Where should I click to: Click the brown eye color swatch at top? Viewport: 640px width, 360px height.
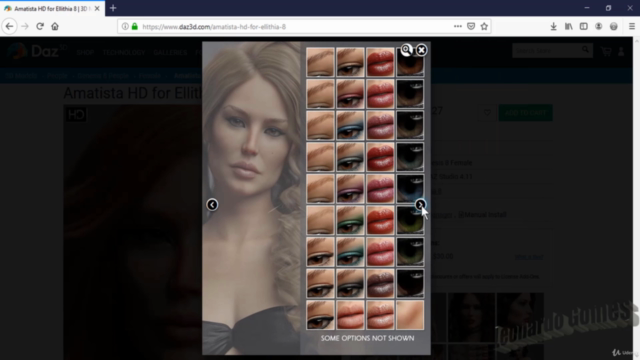click(410, 62)
